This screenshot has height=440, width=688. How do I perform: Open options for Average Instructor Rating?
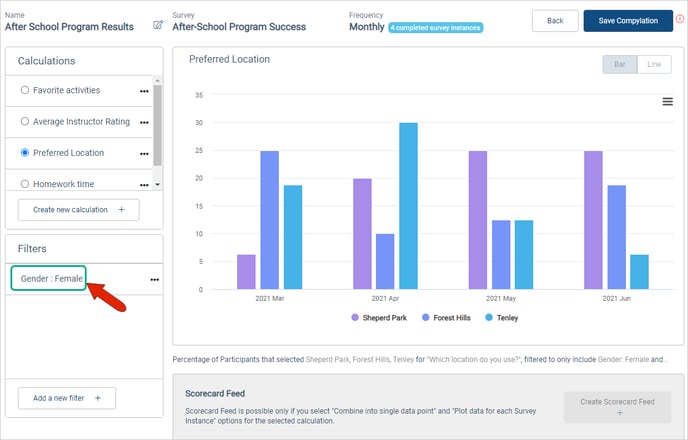tap(145, 122)
